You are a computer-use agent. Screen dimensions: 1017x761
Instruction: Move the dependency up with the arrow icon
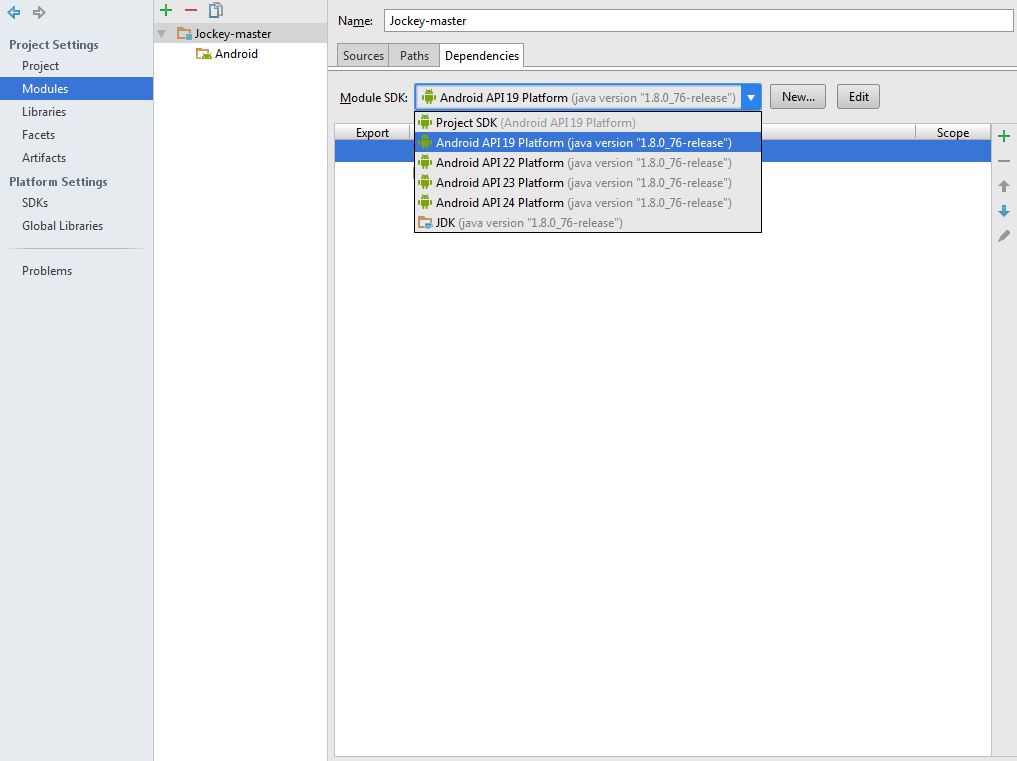(x=1004, y=186)
